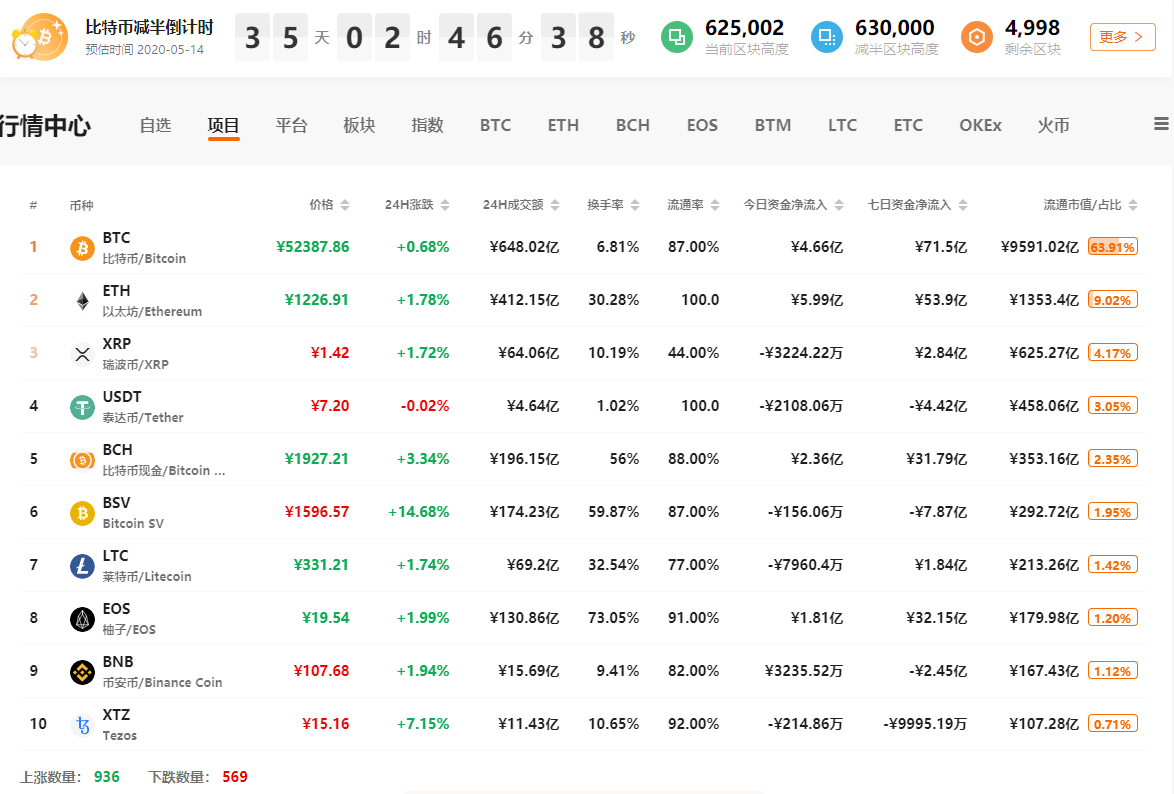Switch to the 自选 tab
Viewport: 1174px width, 794px height.
pos(155,125)
